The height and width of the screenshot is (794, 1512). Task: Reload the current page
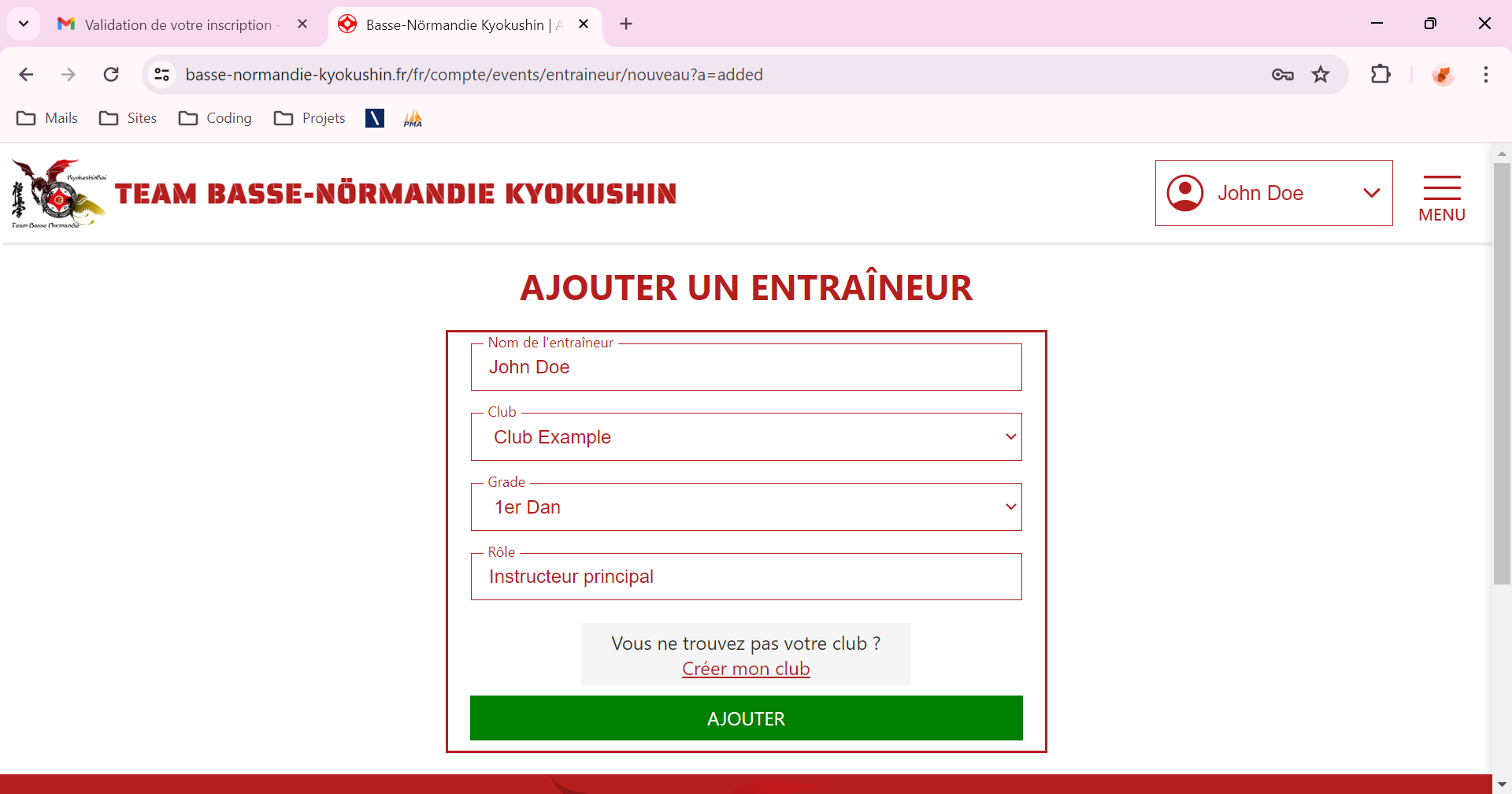111,75
